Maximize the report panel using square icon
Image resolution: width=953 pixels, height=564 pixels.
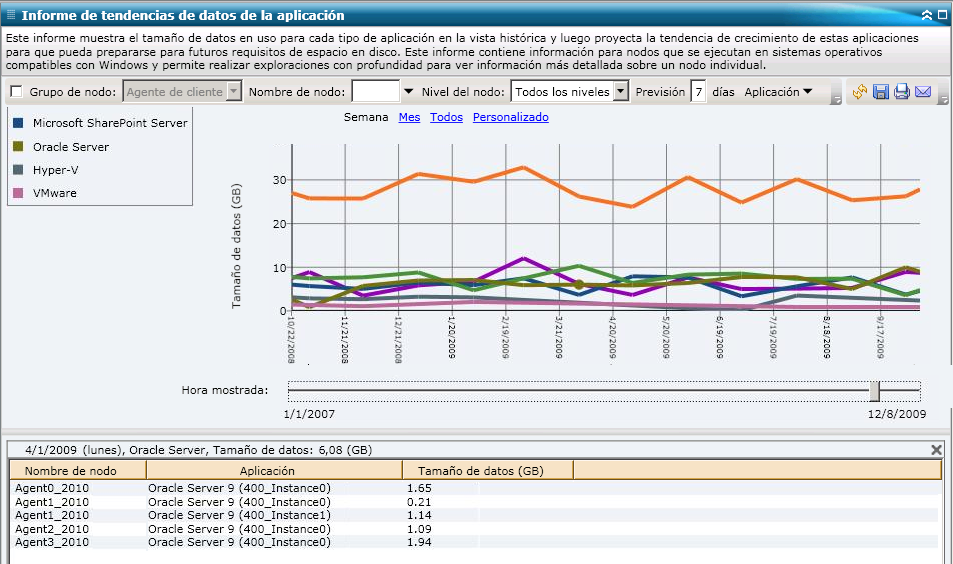942,15
